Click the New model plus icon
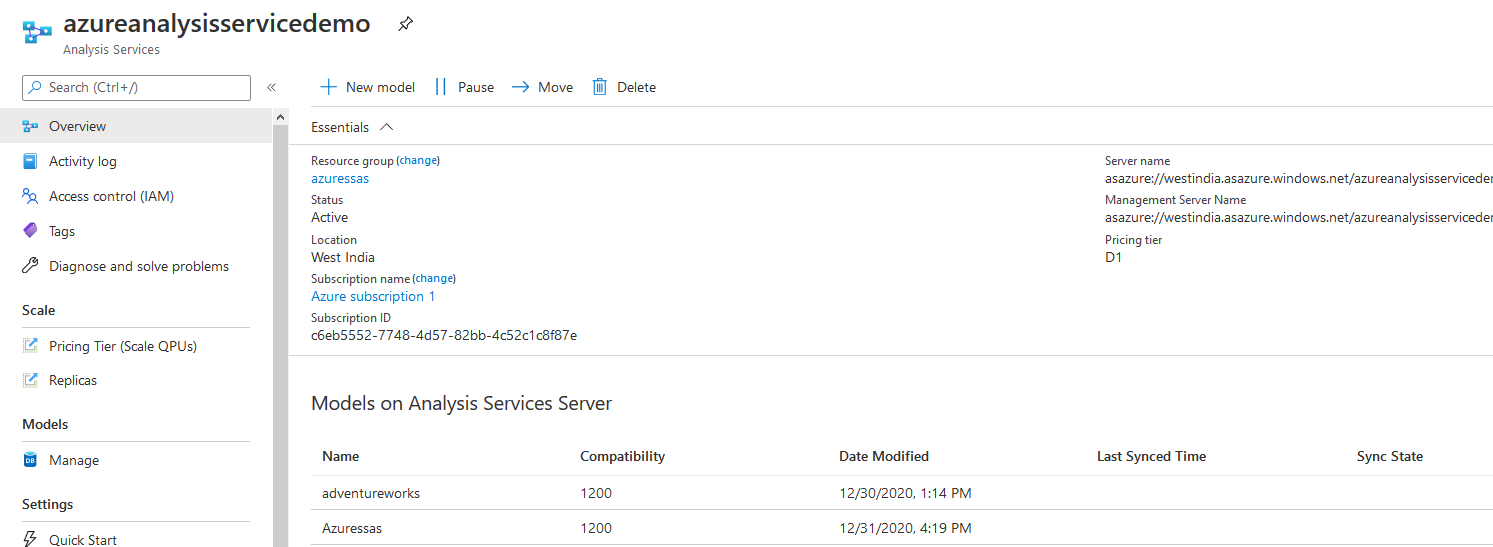This screenshot has width=1493, height=547. pos(328,87)
